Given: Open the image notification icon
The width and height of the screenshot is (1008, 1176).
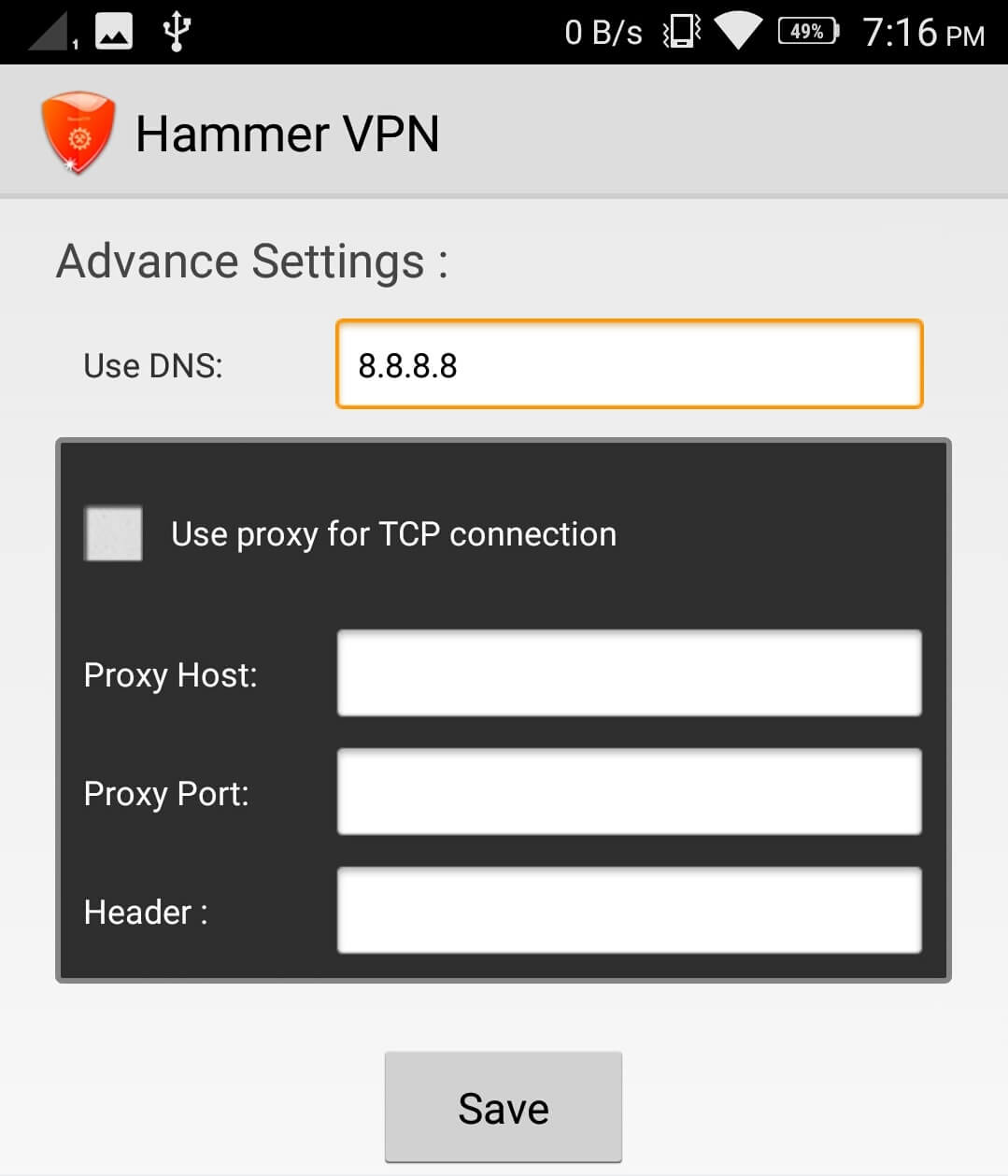Looking at the screenshot, I should tap(114, 32).
